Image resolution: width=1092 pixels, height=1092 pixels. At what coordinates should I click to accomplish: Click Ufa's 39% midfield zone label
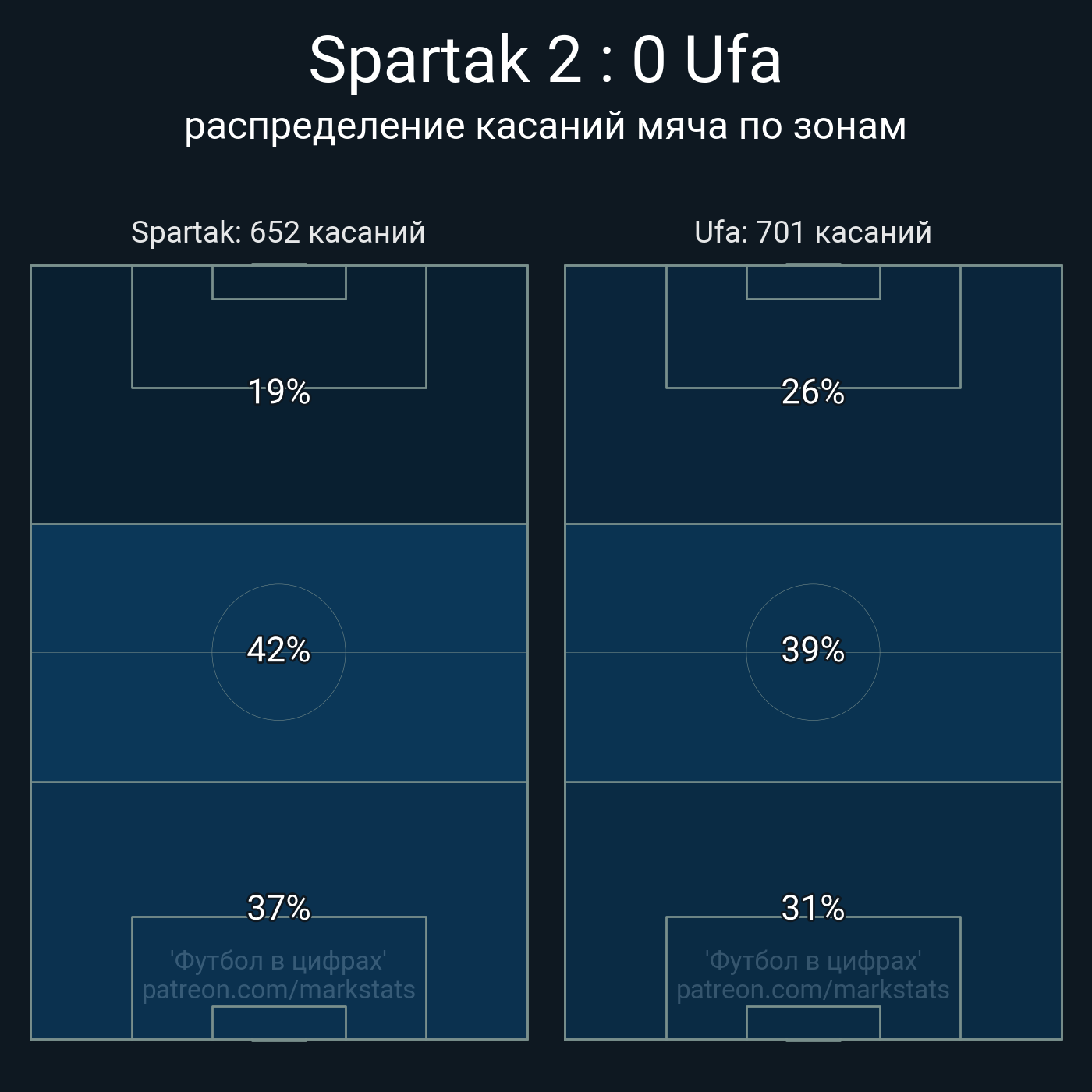813,650
